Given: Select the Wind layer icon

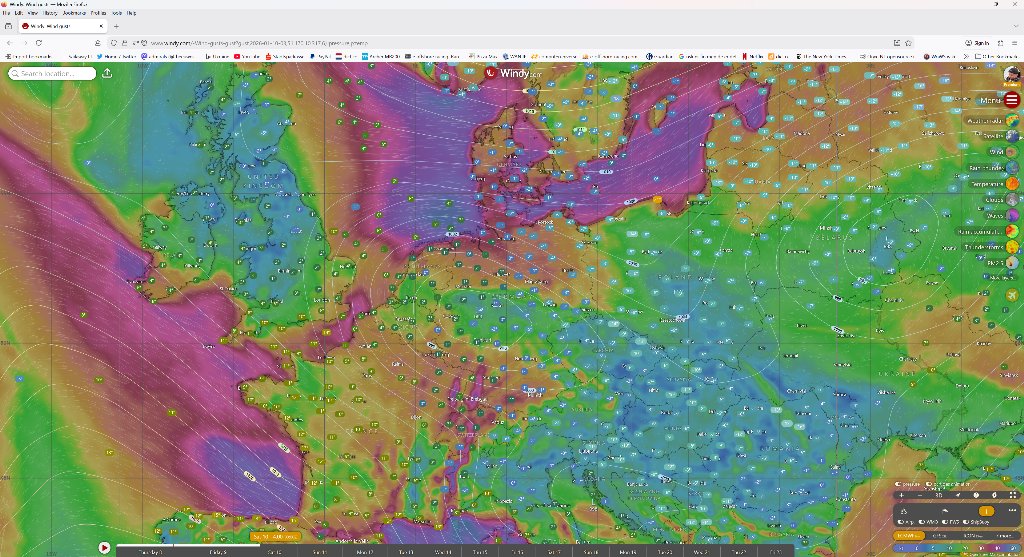Looking at the screenshot, I should click(x=1011, y=151).
